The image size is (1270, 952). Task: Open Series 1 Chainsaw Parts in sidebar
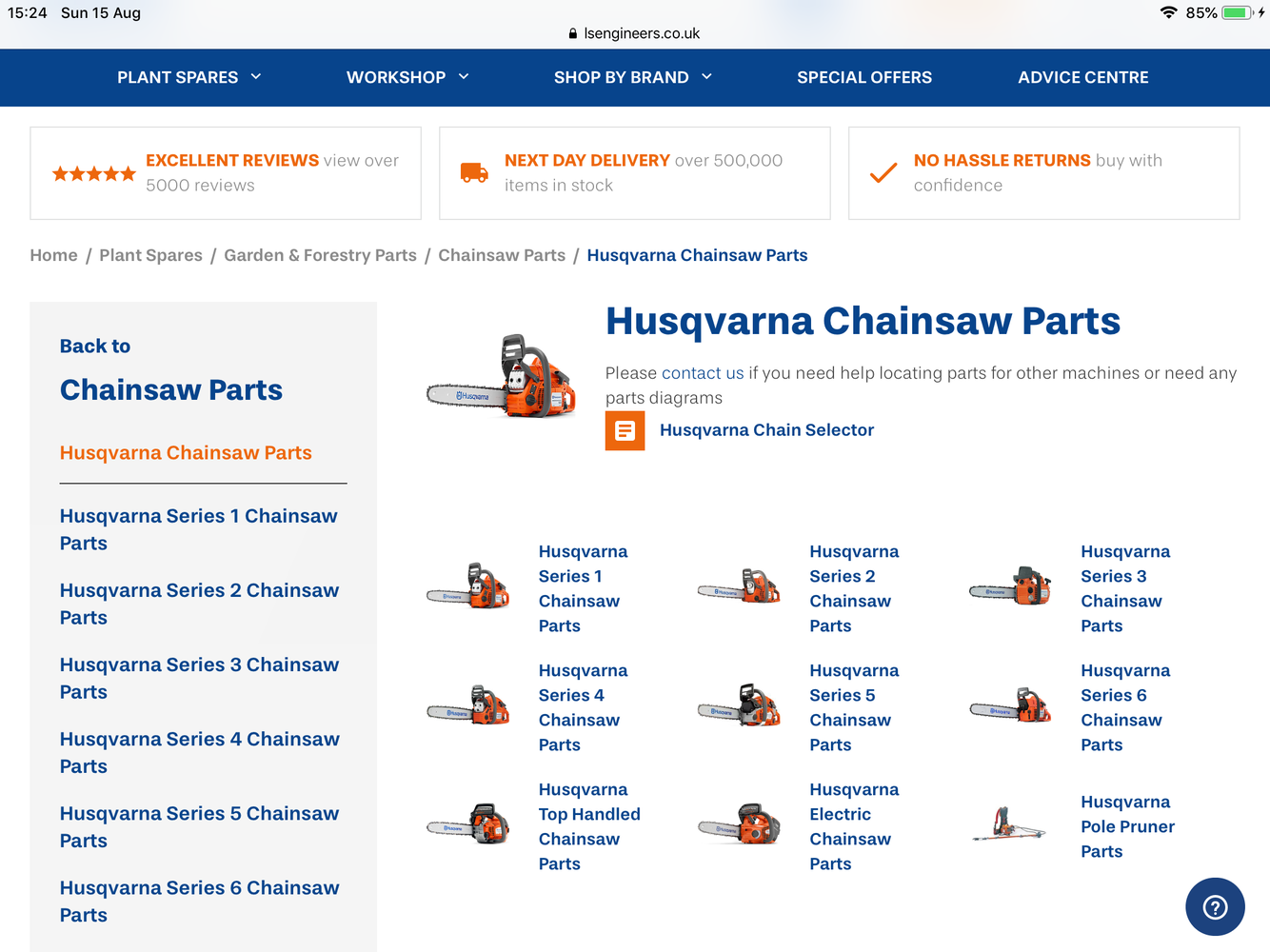[199, 529]
